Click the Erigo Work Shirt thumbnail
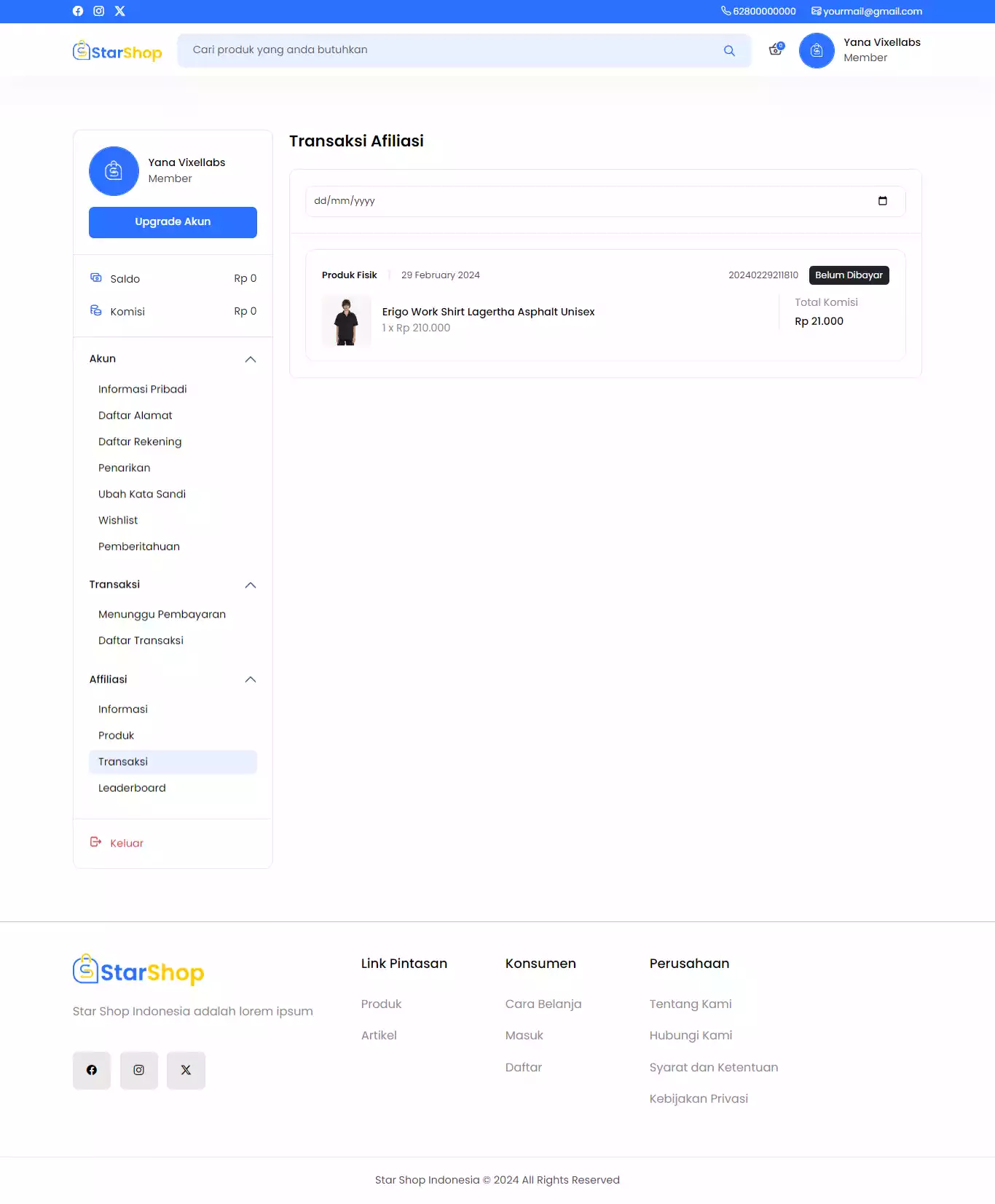 point(347,320)
